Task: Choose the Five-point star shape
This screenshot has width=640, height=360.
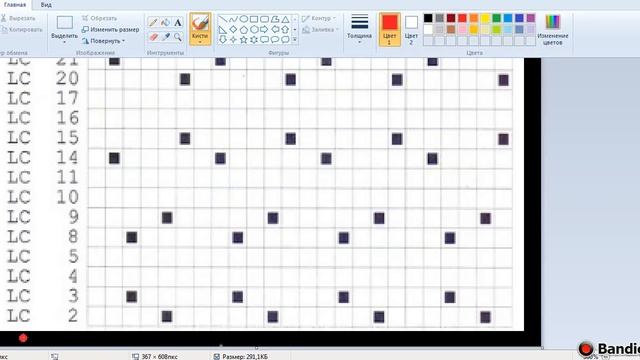Action: pyautogui.click(x=244, y=40)
